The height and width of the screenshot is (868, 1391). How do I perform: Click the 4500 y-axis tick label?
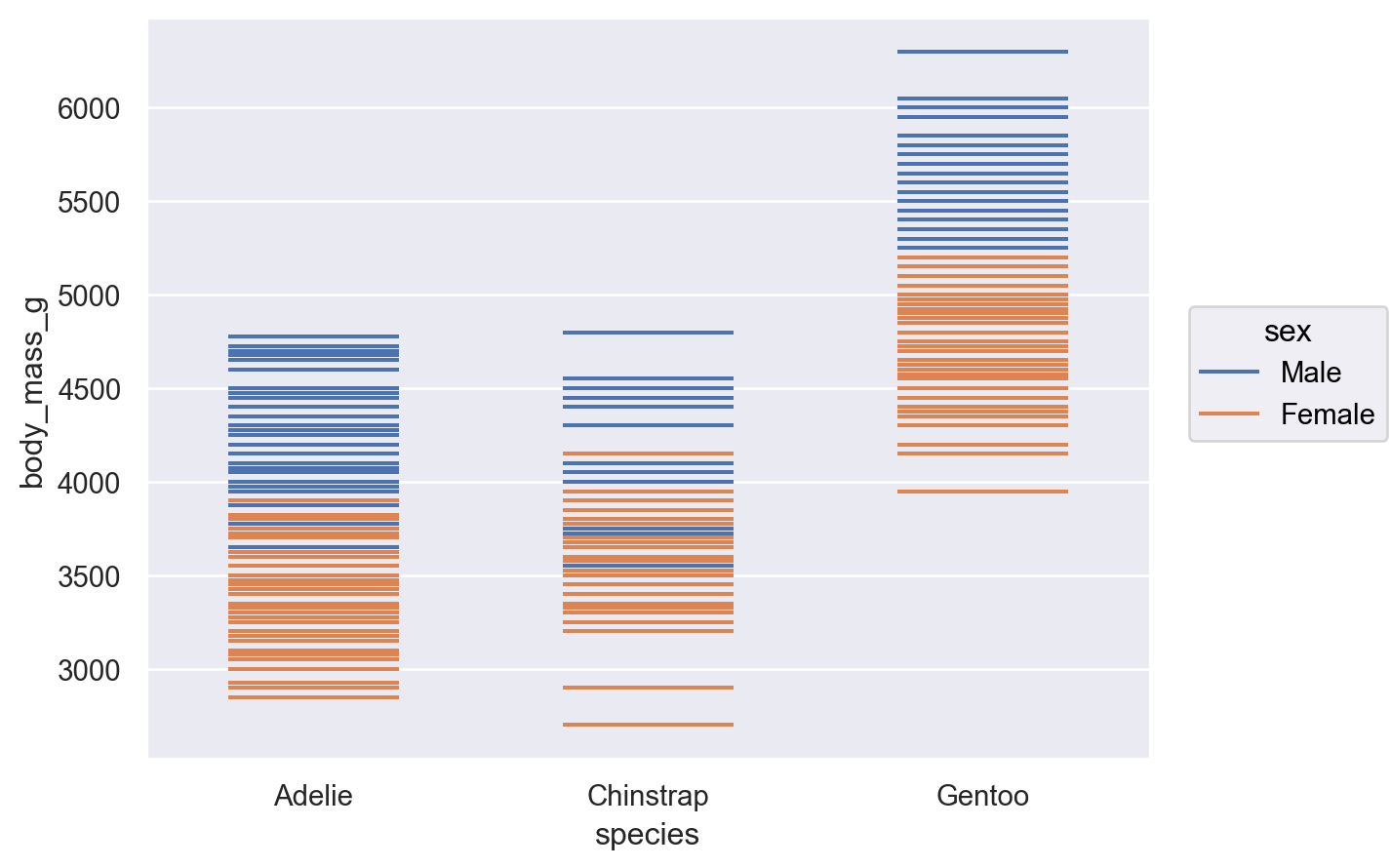pyautogui.click(x=89, y=389)
